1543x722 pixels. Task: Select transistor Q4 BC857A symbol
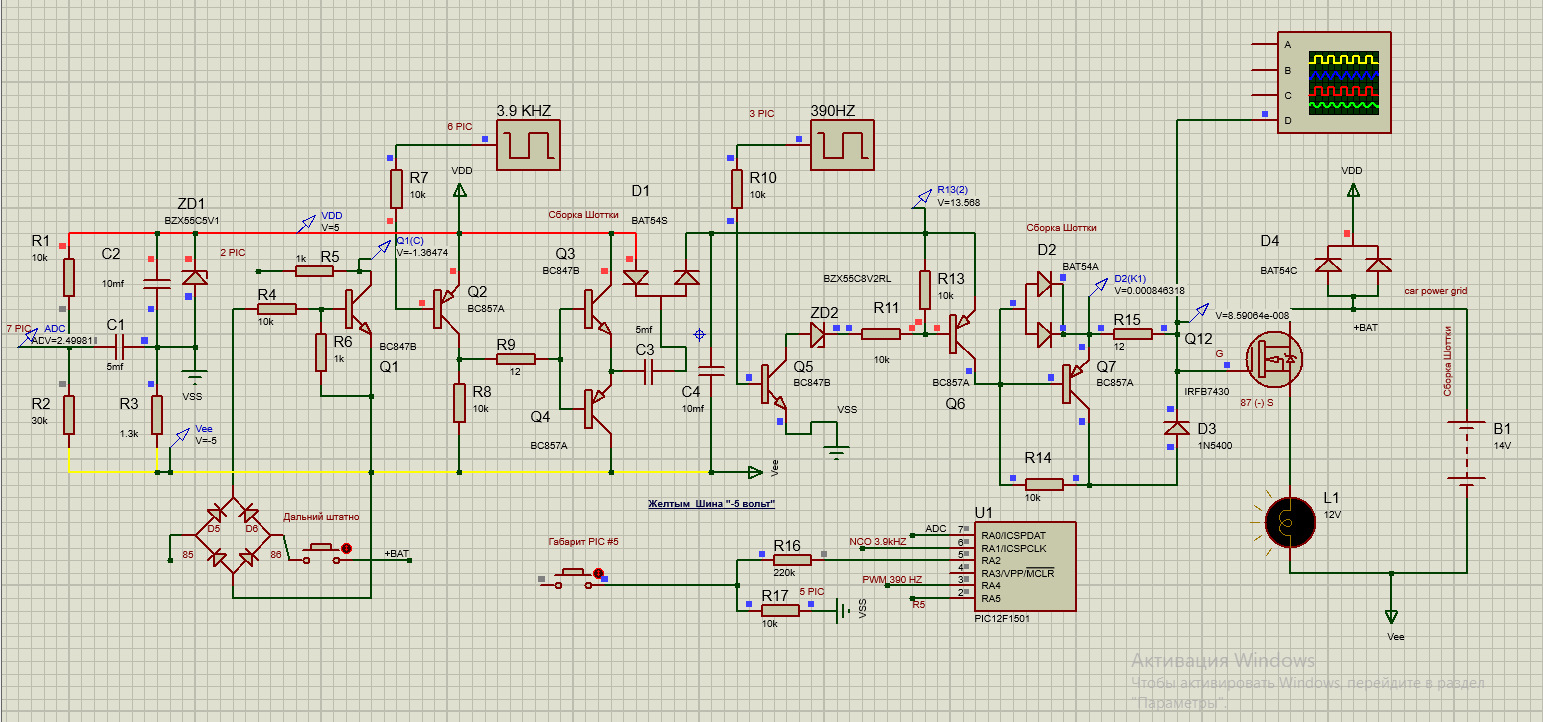[x=598, y=408]
